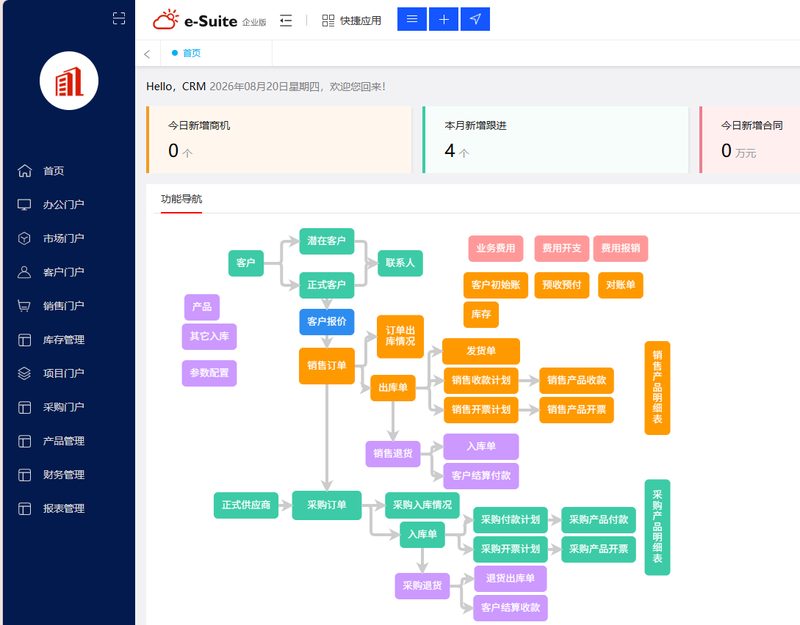The image size is (800, 625).
Task: Click the 今日新增合同 stat card
Action: (749, 139)
